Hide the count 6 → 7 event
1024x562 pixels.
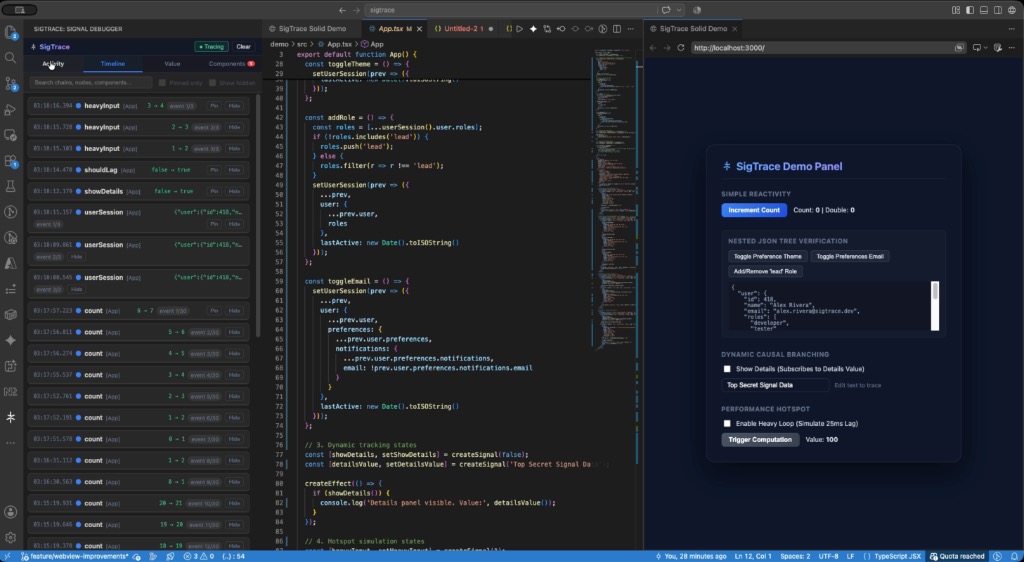click(234, 311)
